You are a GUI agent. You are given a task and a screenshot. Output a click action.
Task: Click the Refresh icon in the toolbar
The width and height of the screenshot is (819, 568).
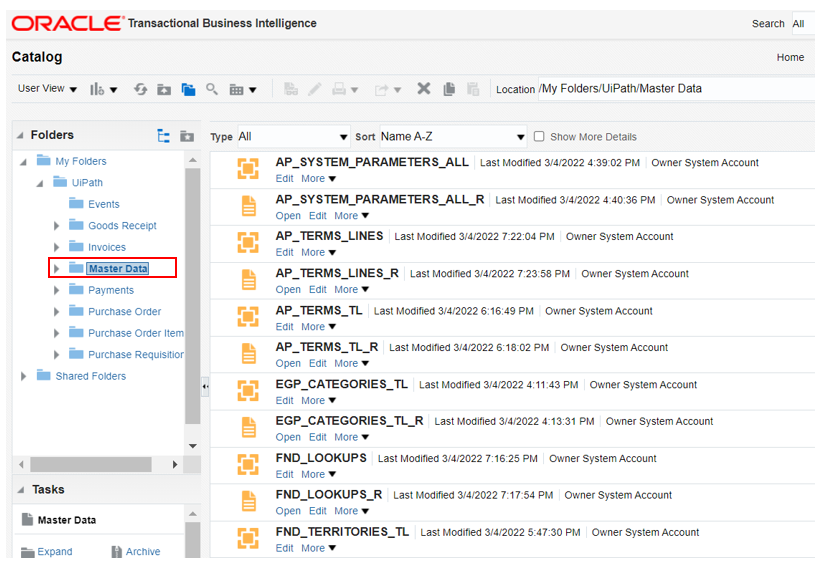tap(141, 89)
